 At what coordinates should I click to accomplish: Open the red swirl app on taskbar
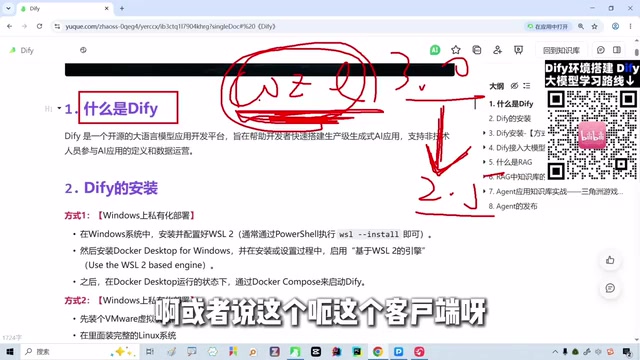point(419,351)
